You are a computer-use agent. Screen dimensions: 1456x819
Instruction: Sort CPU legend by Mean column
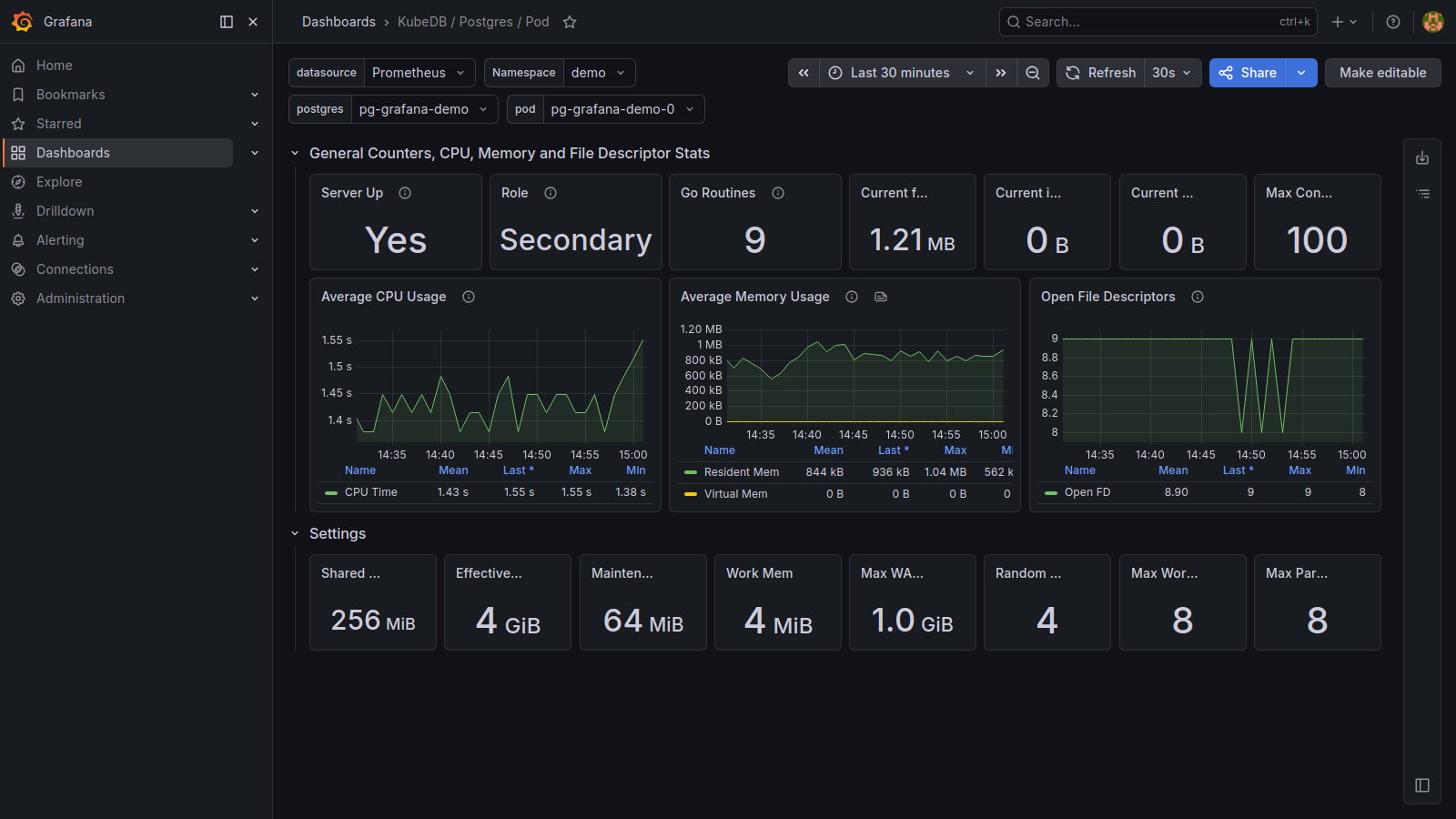[453, 470]
